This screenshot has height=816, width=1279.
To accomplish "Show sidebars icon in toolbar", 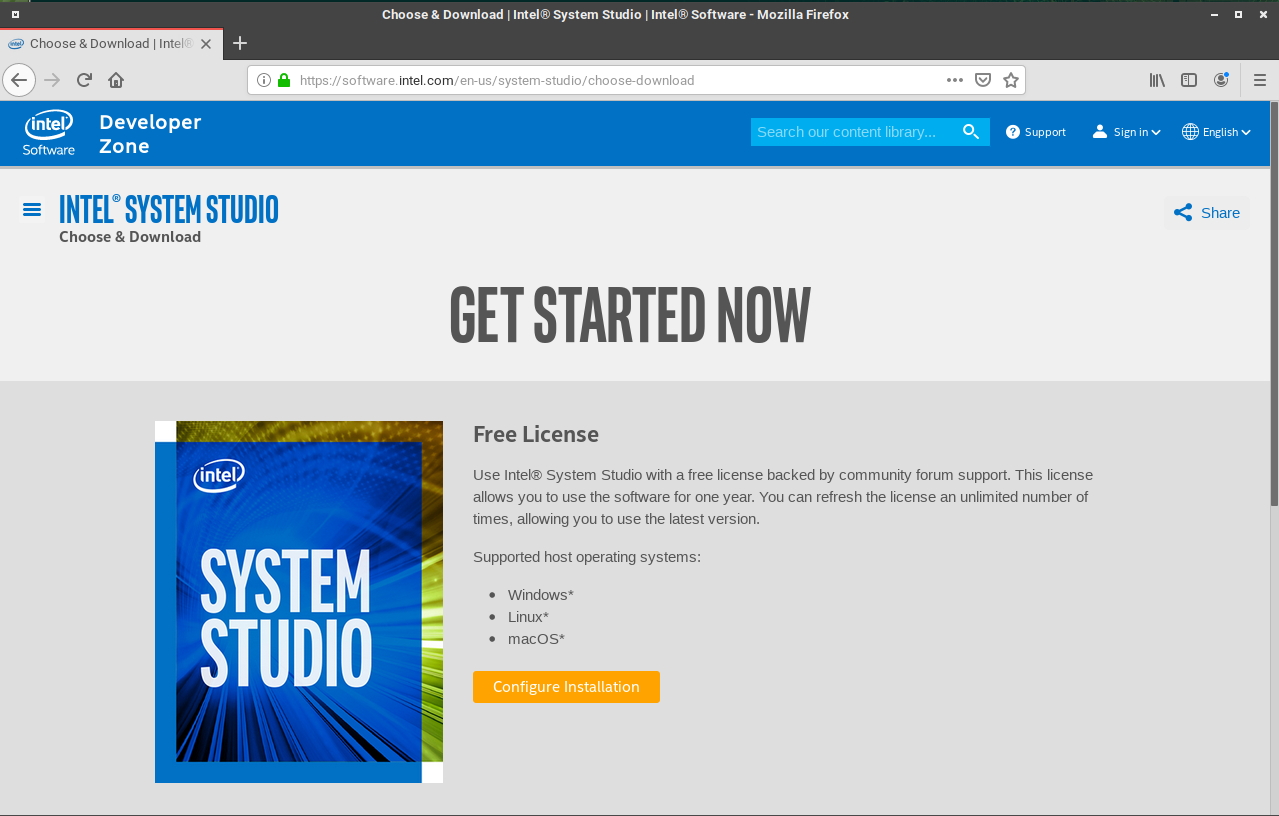I will click(x=1189, y=80).
